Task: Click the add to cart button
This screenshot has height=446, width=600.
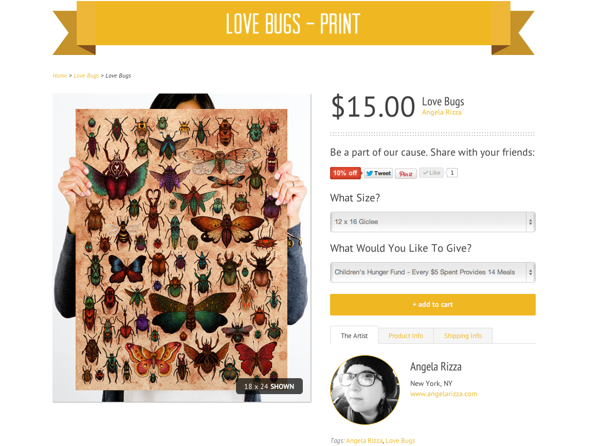Action: [432, 304]
